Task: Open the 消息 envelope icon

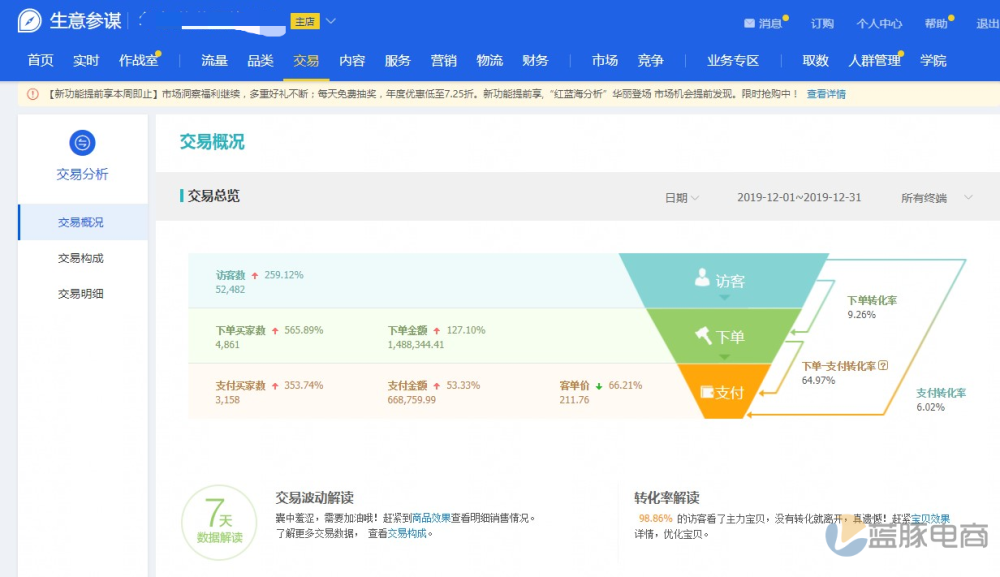Action: [x=749, y=24]
